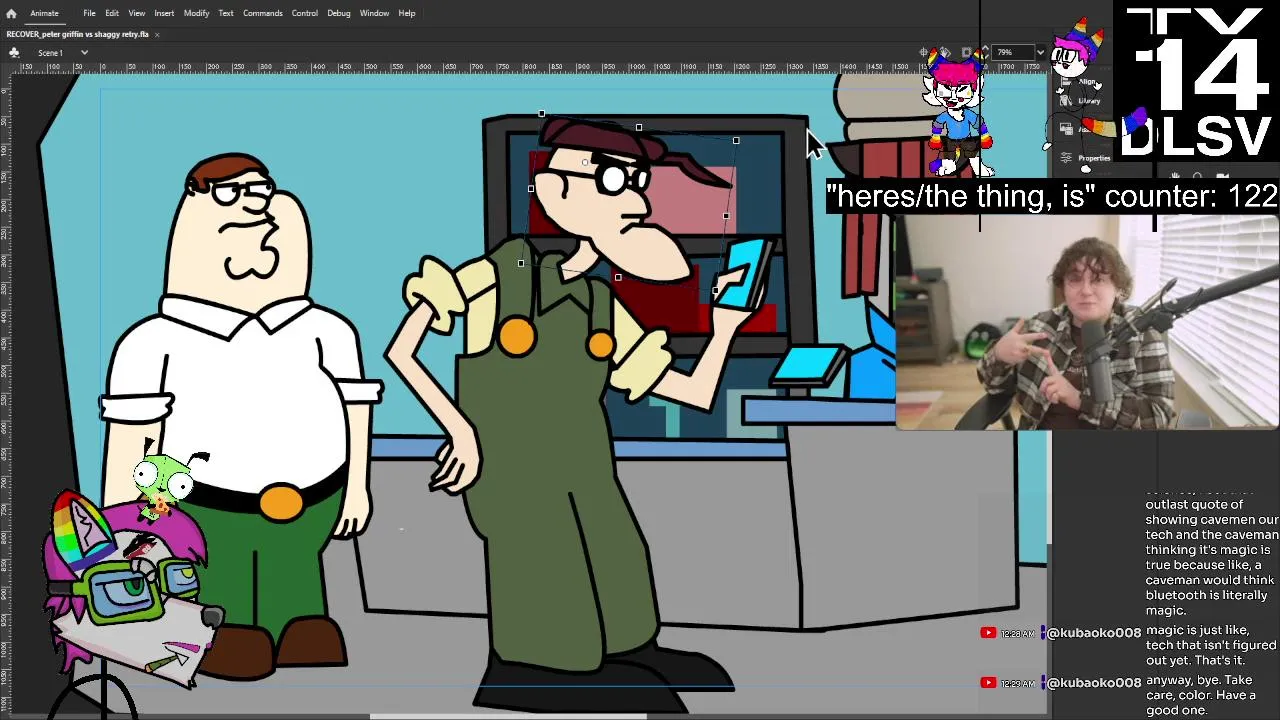Open the Control menu
Screen dimensions: 1280x720
click(x=304, y=13)
